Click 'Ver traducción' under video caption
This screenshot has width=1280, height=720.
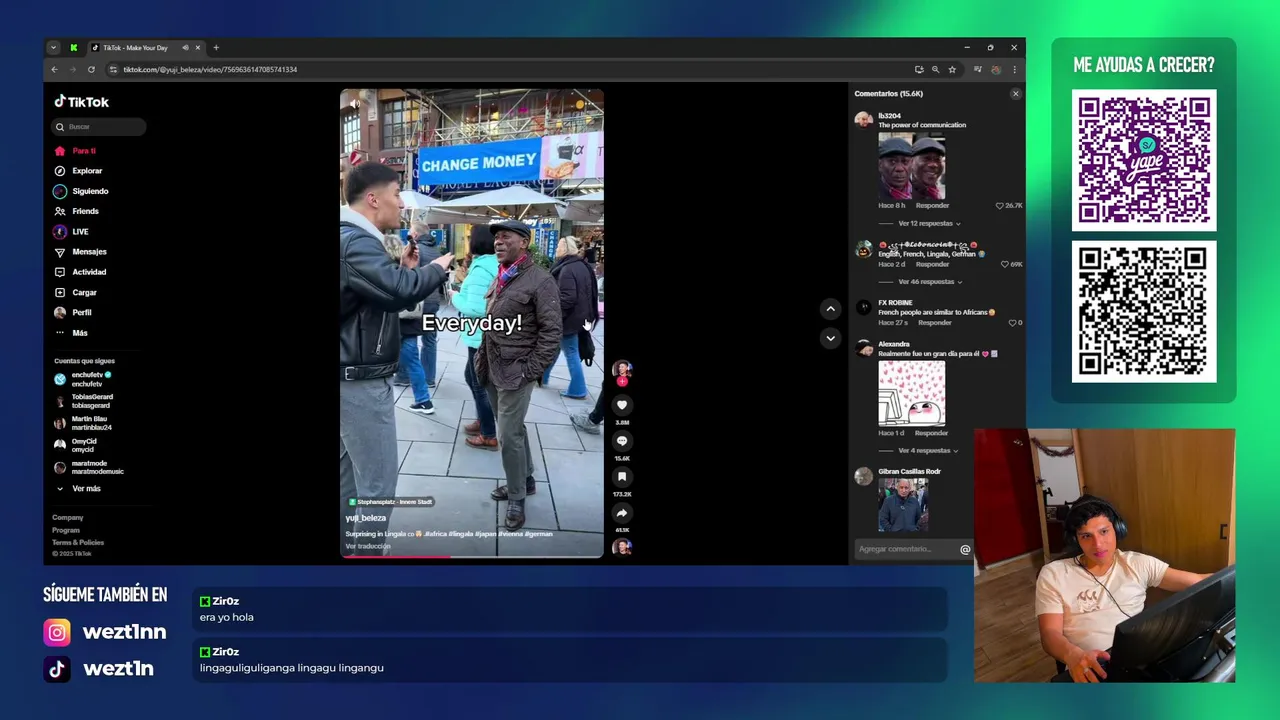(x=368, y=546)
